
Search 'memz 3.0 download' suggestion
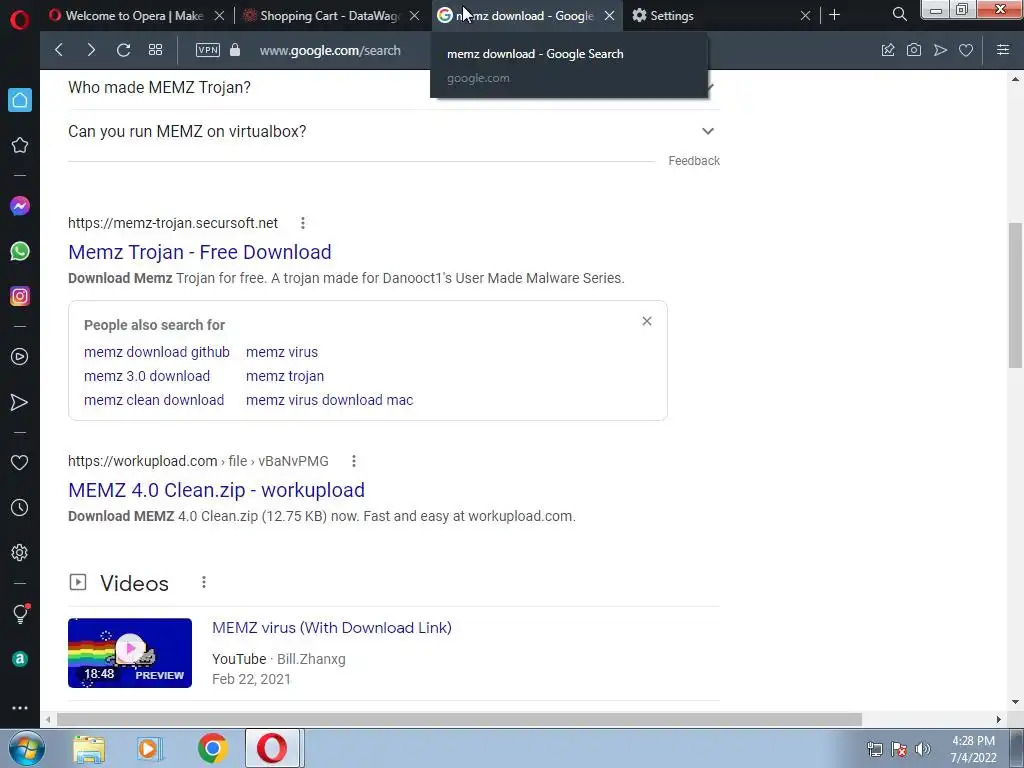[x=147, y=376]
